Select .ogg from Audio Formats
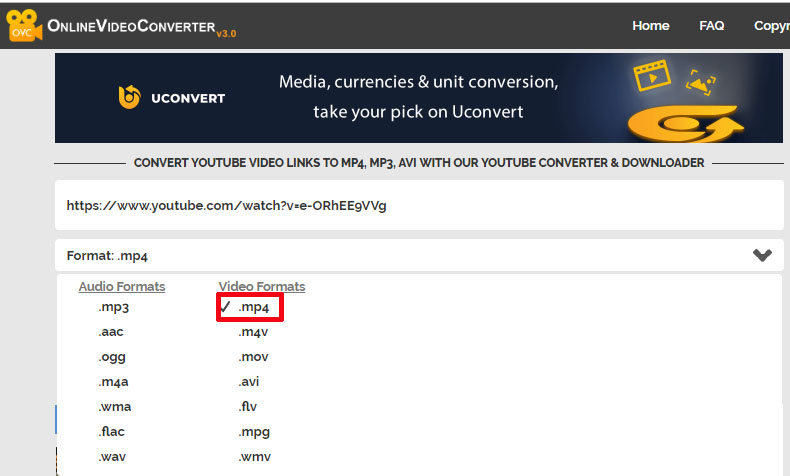The image size is (790, 476). 112,357
